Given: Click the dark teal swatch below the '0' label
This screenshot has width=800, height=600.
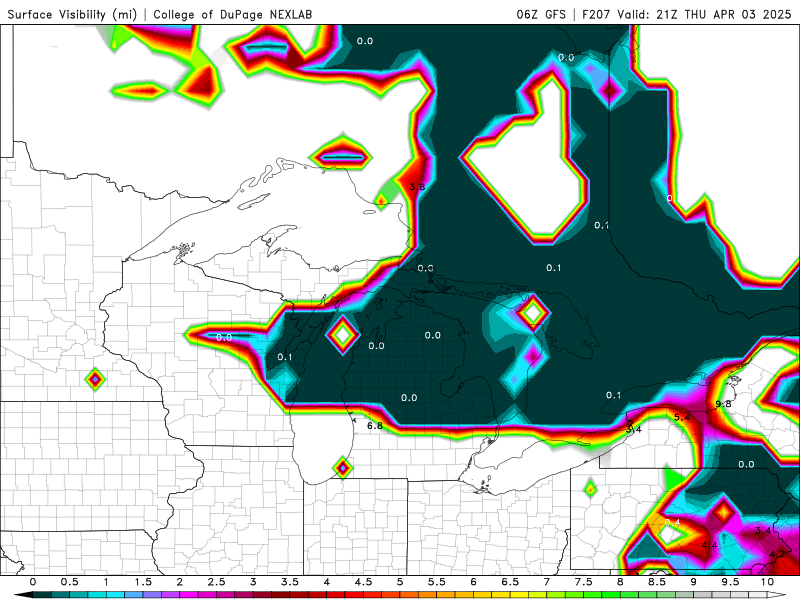Looking at the screenshot, I should pyautogui.click(x=42, y=595).
